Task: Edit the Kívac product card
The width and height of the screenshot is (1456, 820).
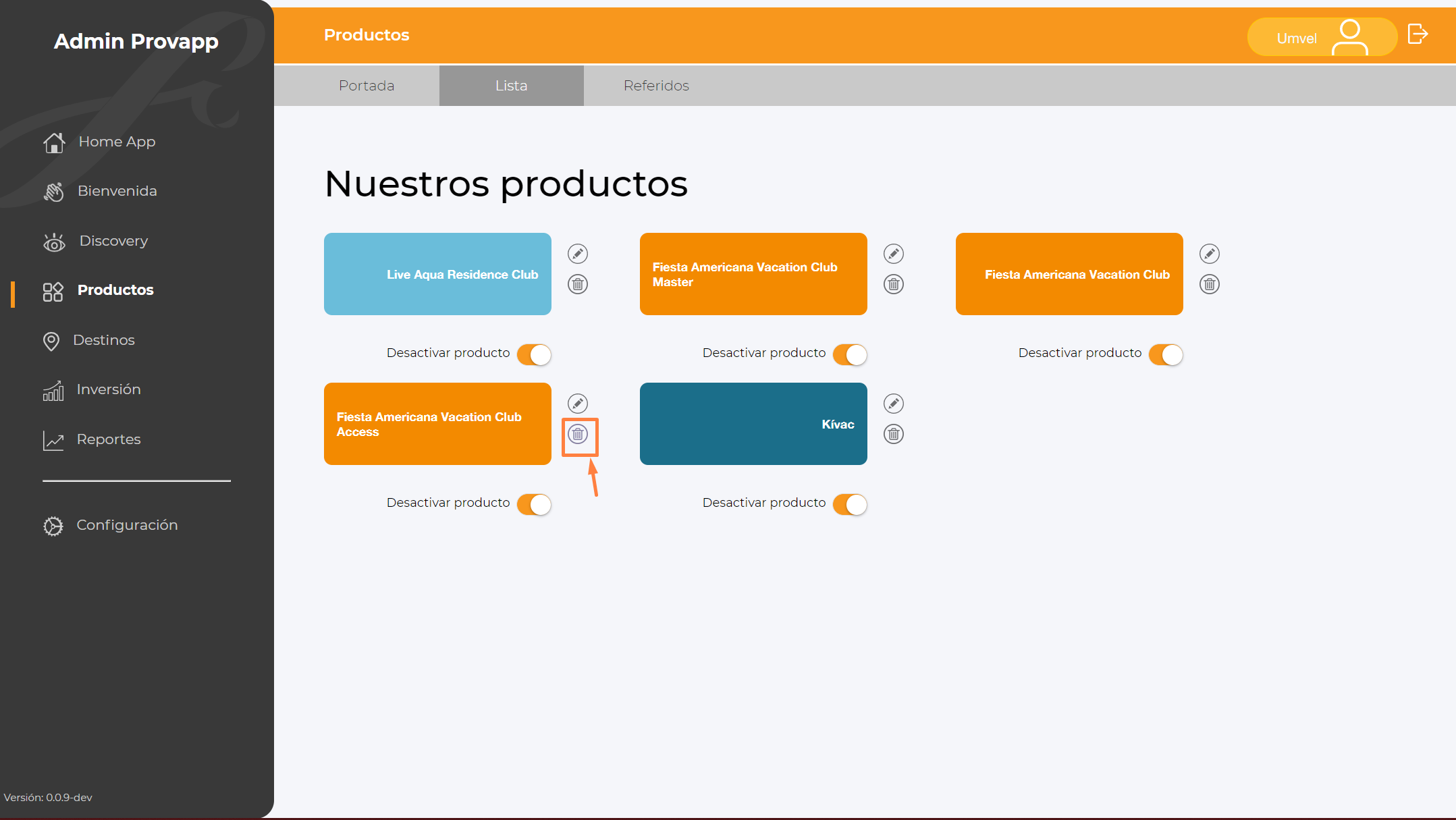Action: 893,404
